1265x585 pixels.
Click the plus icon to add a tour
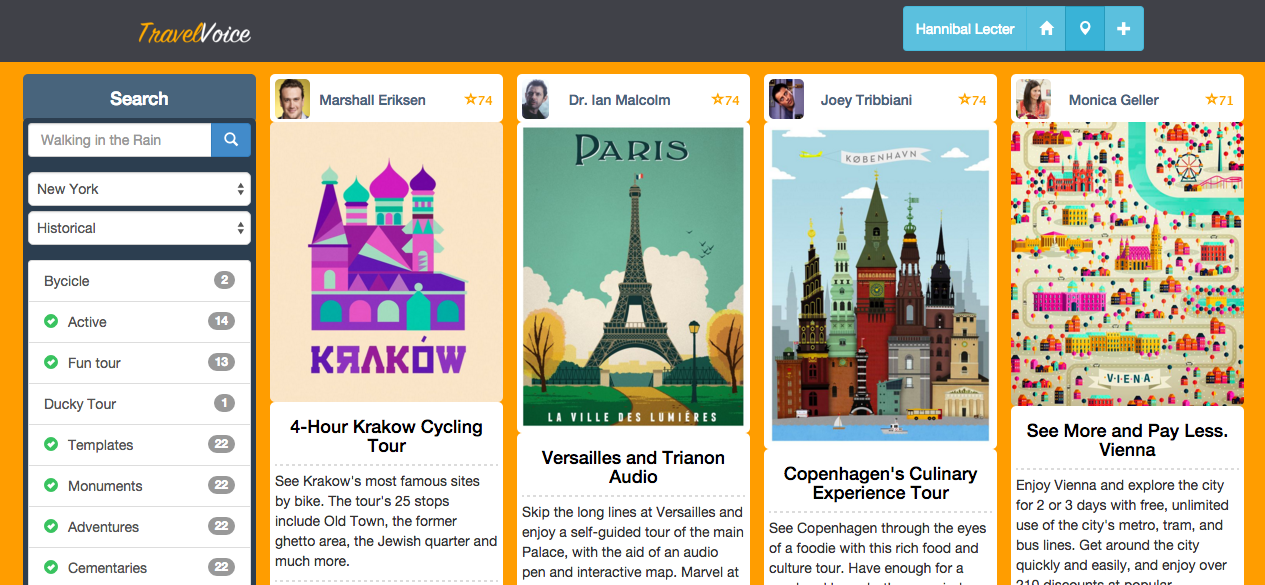[1124, 29]
